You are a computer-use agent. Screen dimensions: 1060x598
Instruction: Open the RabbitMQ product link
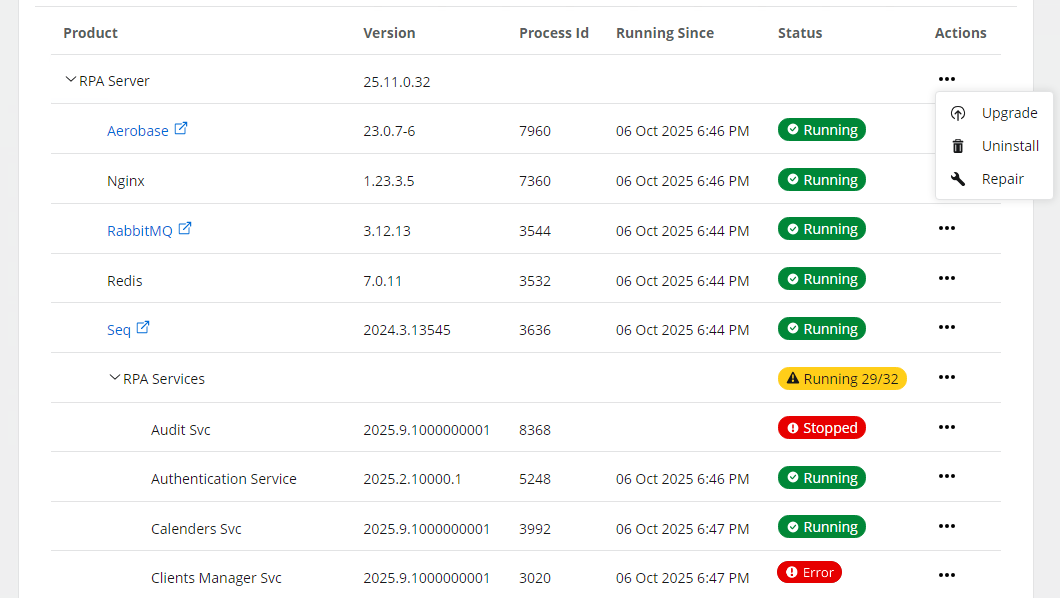tap(139, 231)
